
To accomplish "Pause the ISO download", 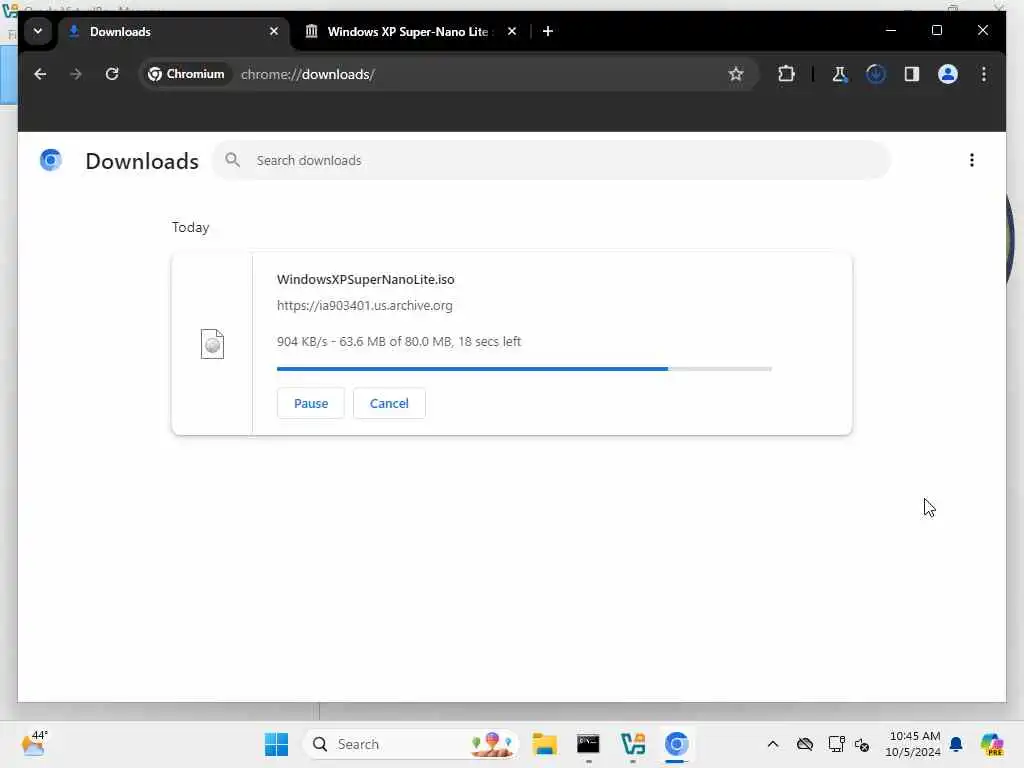I will pos(311,404).
